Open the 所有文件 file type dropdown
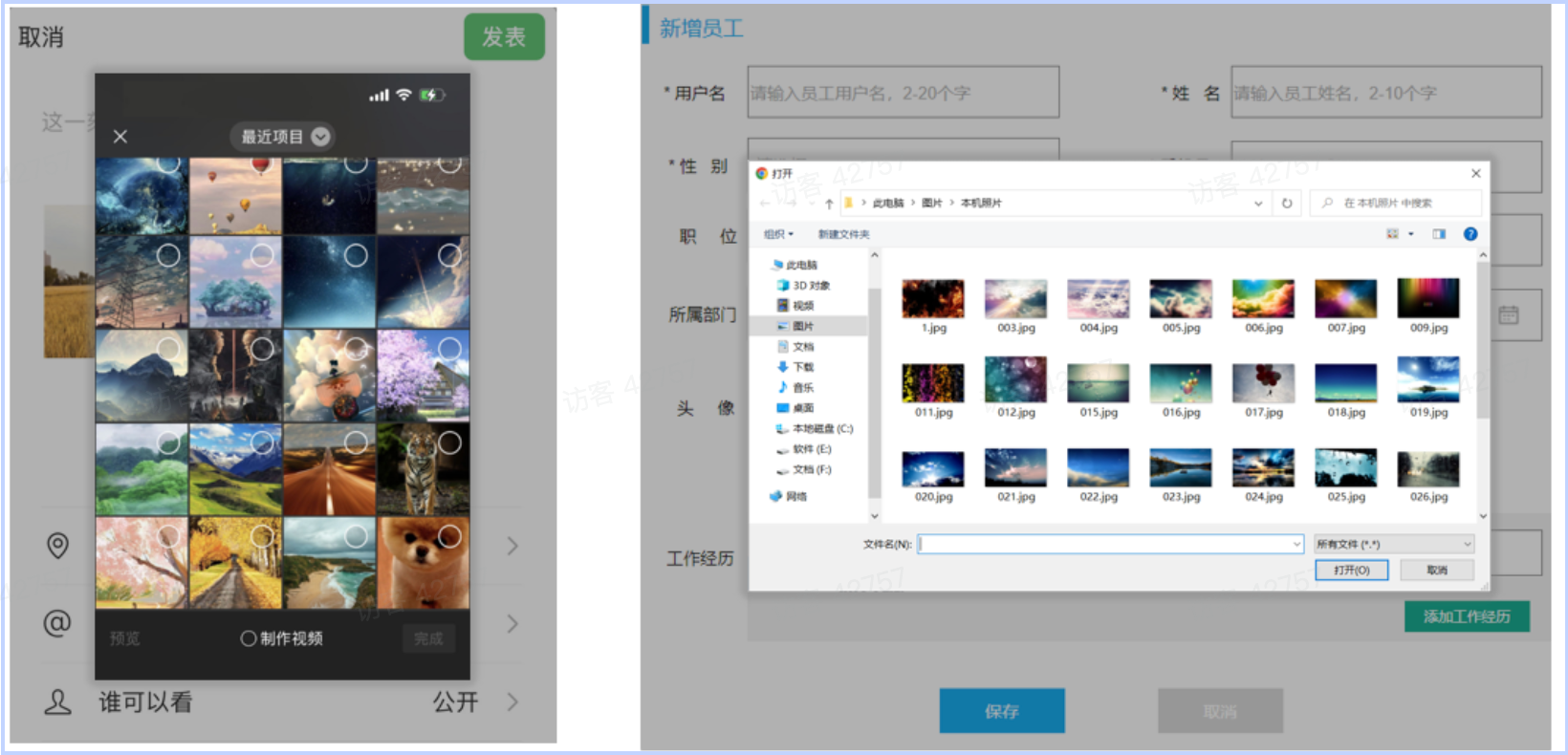Screen dimensions: 1568x755 tap(1394, 544)
